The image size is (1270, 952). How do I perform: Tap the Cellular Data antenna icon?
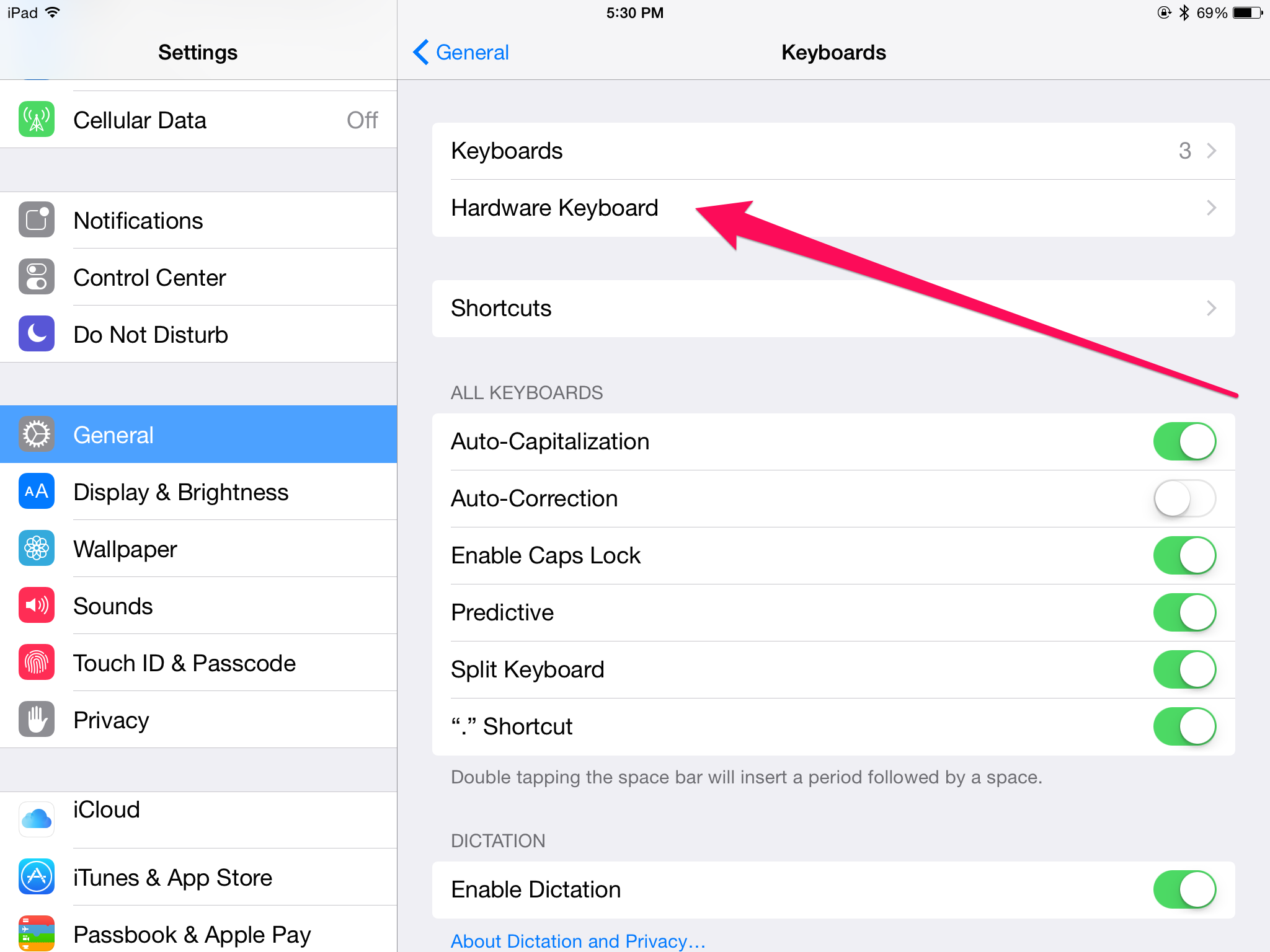(x=37, y=120)
